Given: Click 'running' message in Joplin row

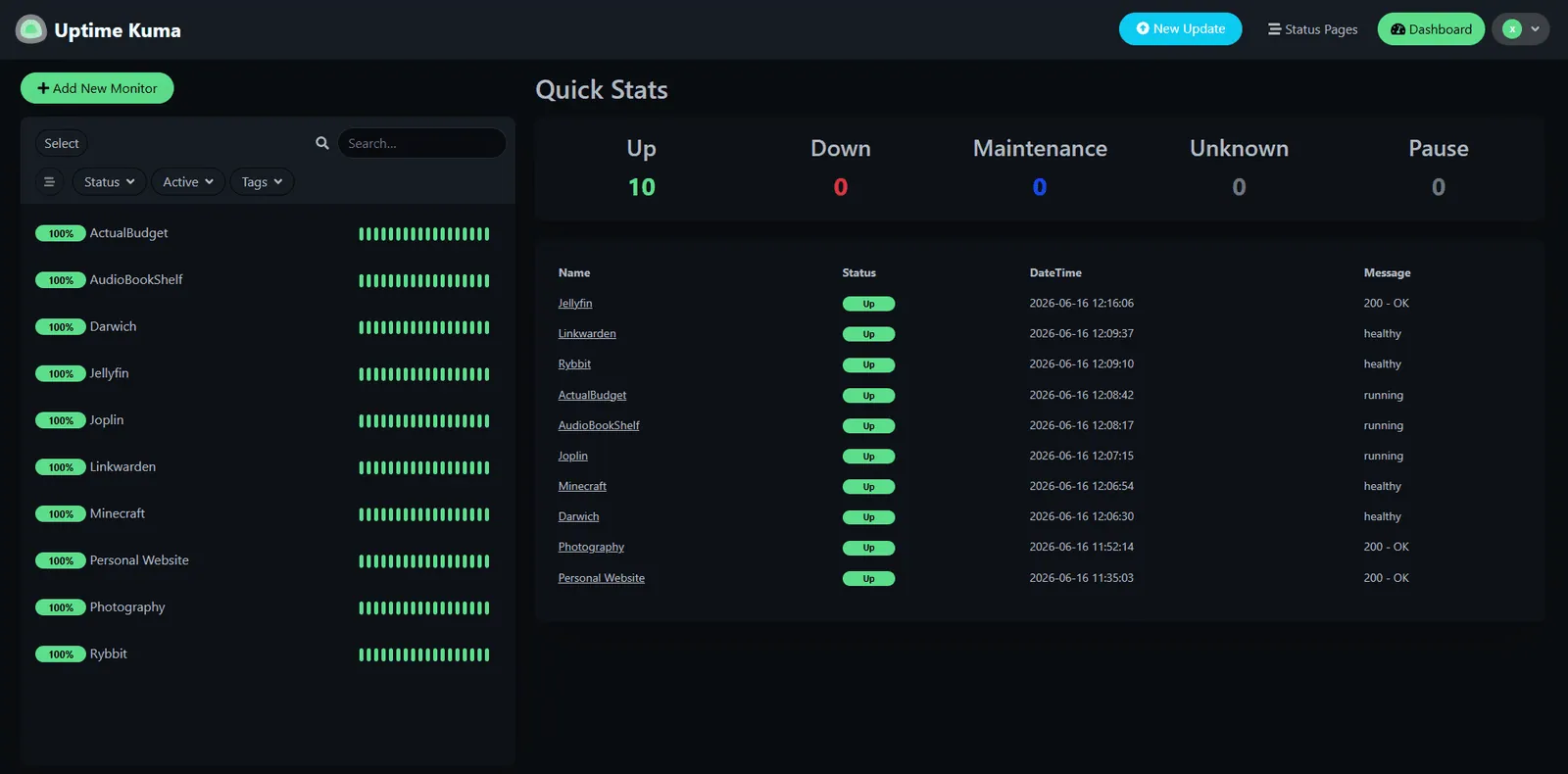Looking at the screenshot, I should (1383, 456).
